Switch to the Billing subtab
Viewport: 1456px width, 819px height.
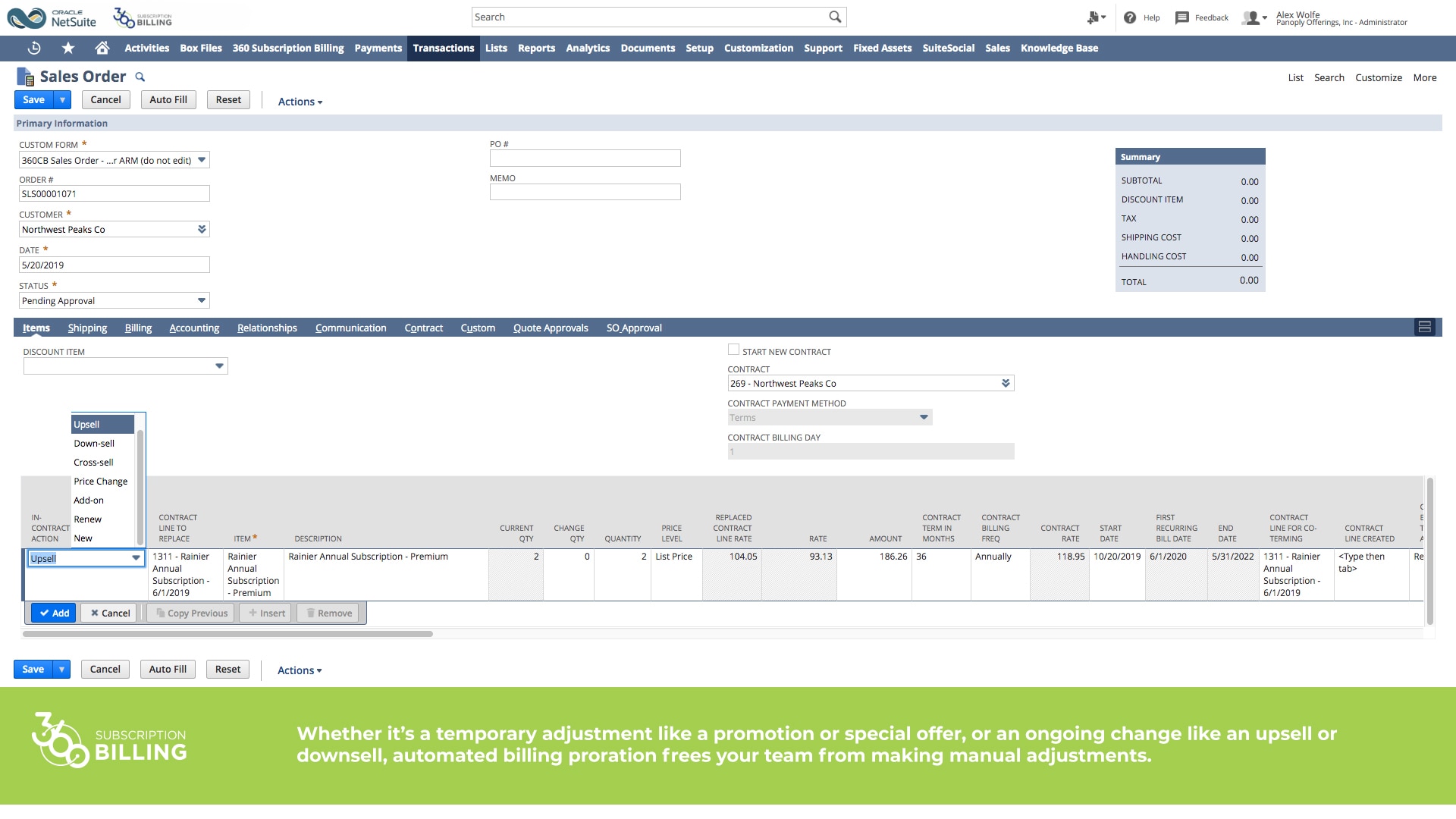[138, 328]
